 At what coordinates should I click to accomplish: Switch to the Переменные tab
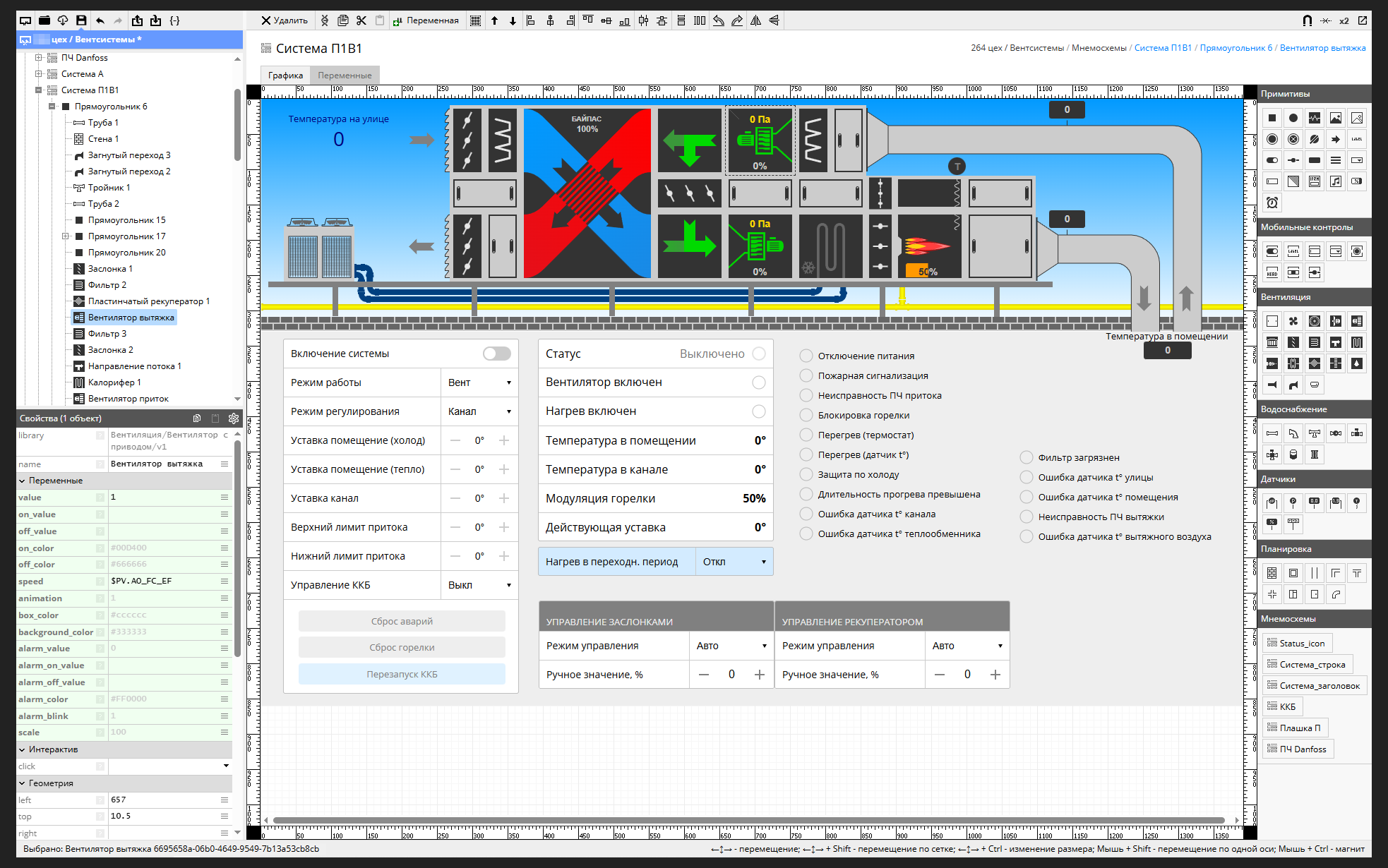point(345,76)
